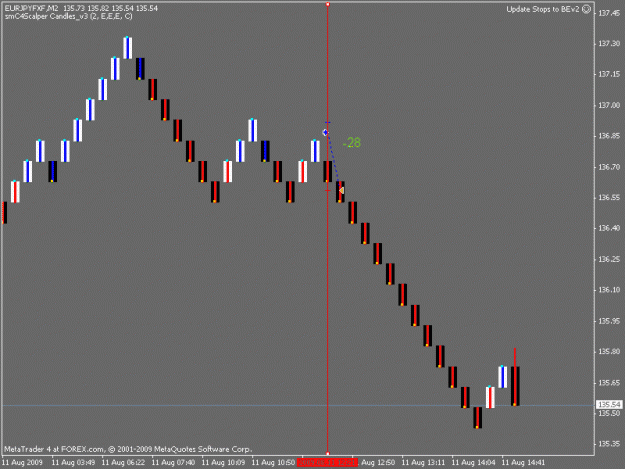The height and width of the screenshot is (469, 625).
Task: Click the MetaTrader 4 at FOREX.com copyright text
Action: click(128, 449)
